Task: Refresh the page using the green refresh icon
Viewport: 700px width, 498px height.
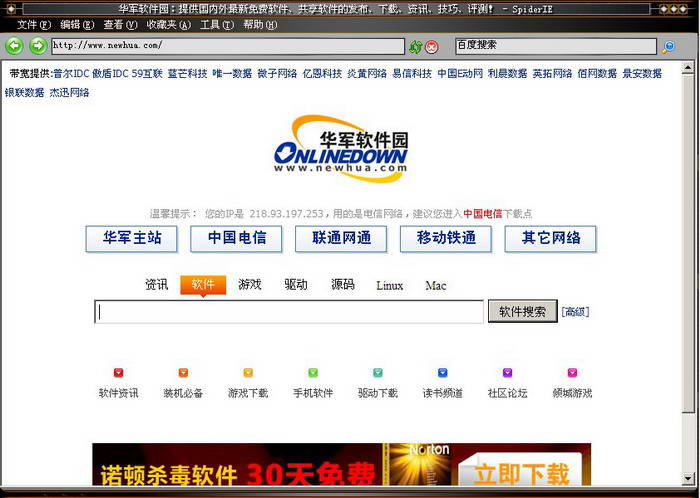Action: (416, 46)
